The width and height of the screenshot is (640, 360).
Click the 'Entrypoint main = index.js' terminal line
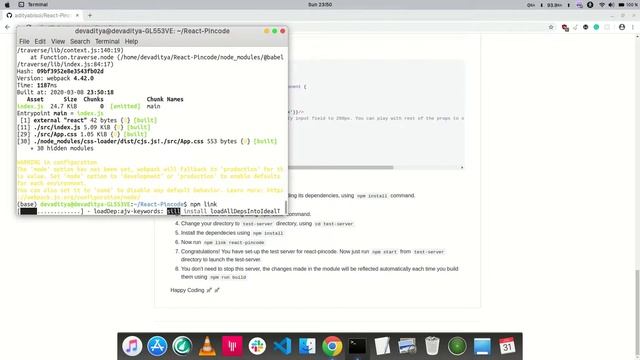pyautogui.click(x=60, y=113)
